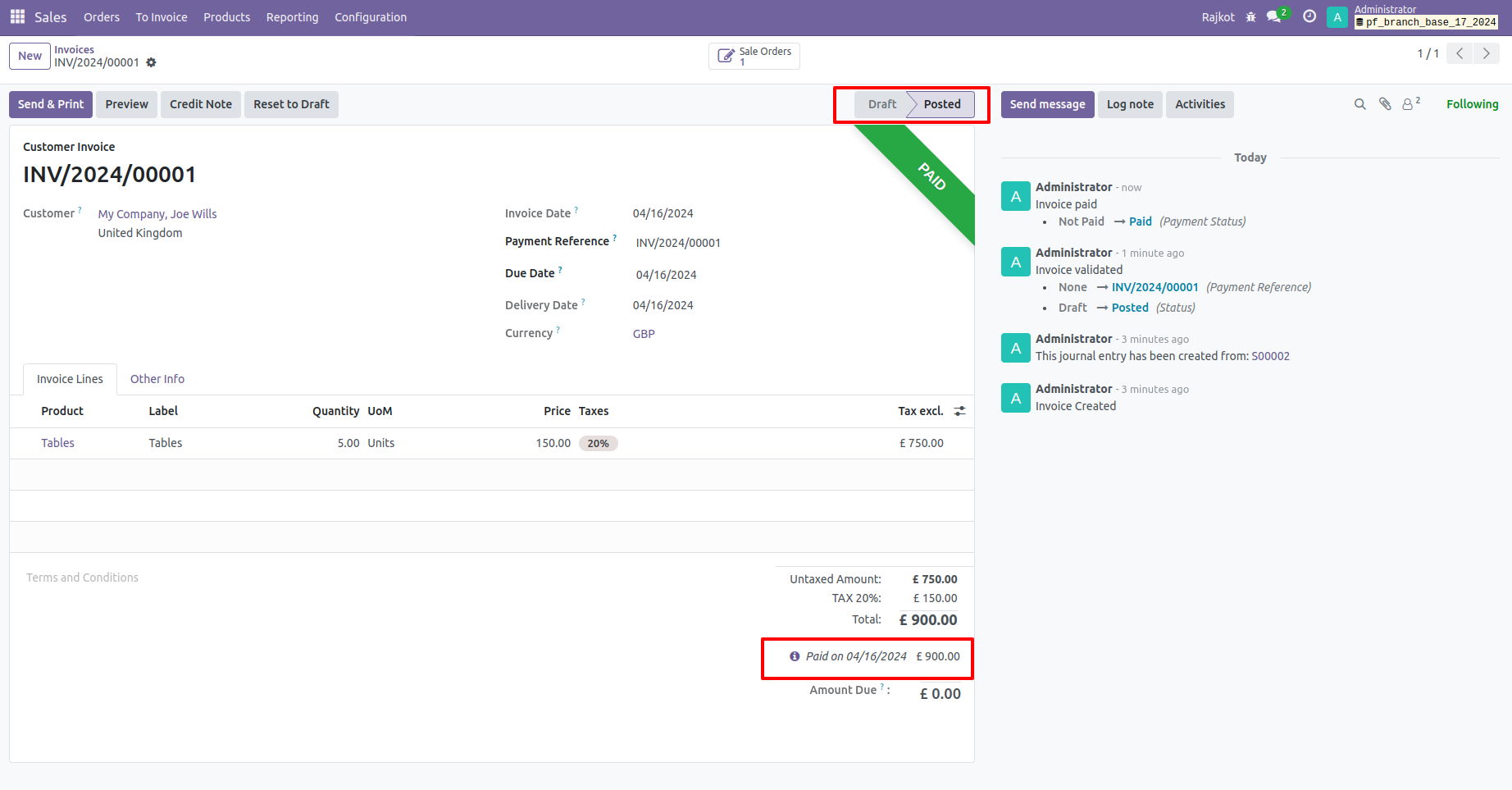
Task: Click the gear icon beside INV/2024/00001
Action: pyautogui.click(x=151, y=62)
